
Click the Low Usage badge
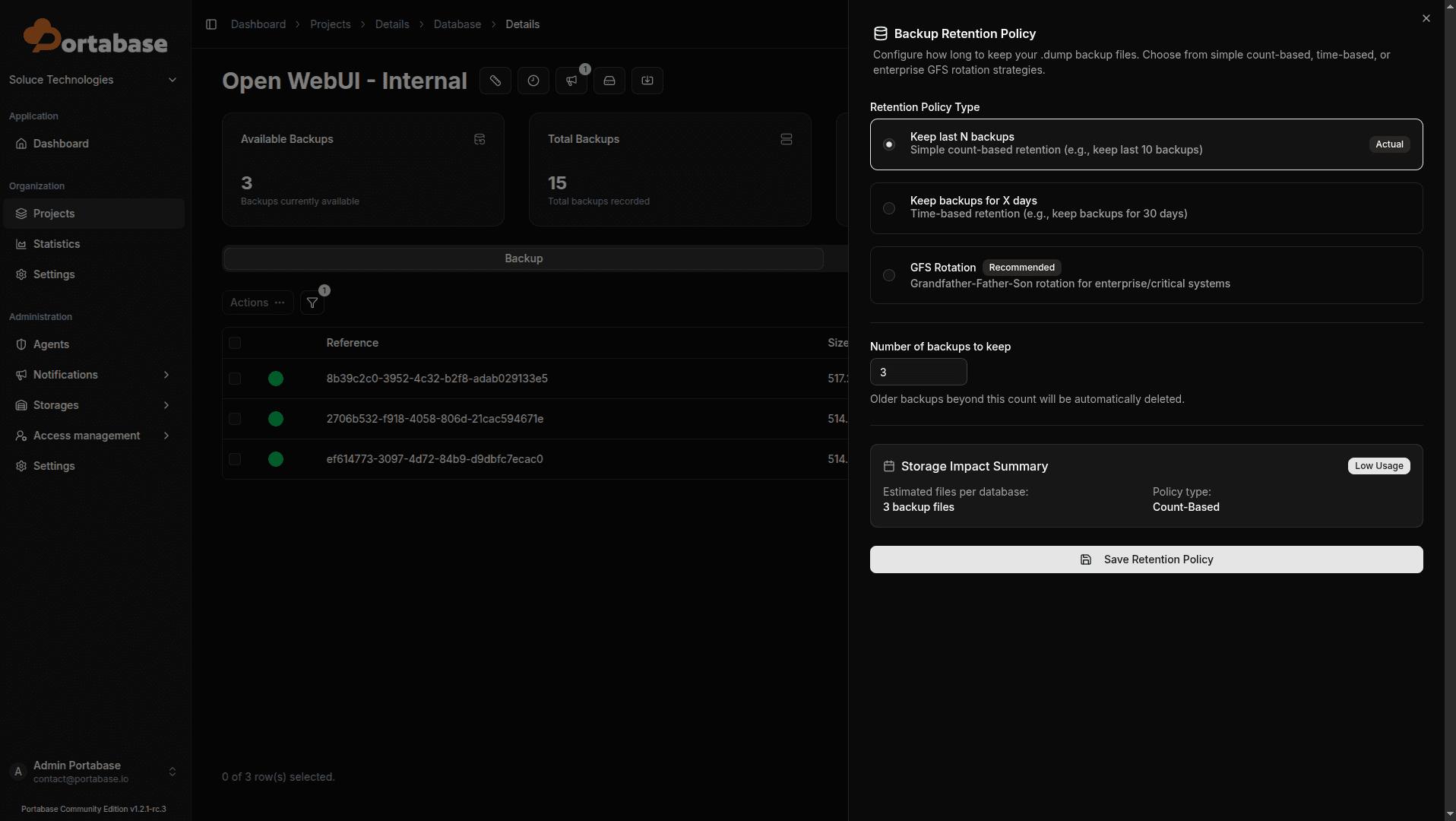(1379, 466)
